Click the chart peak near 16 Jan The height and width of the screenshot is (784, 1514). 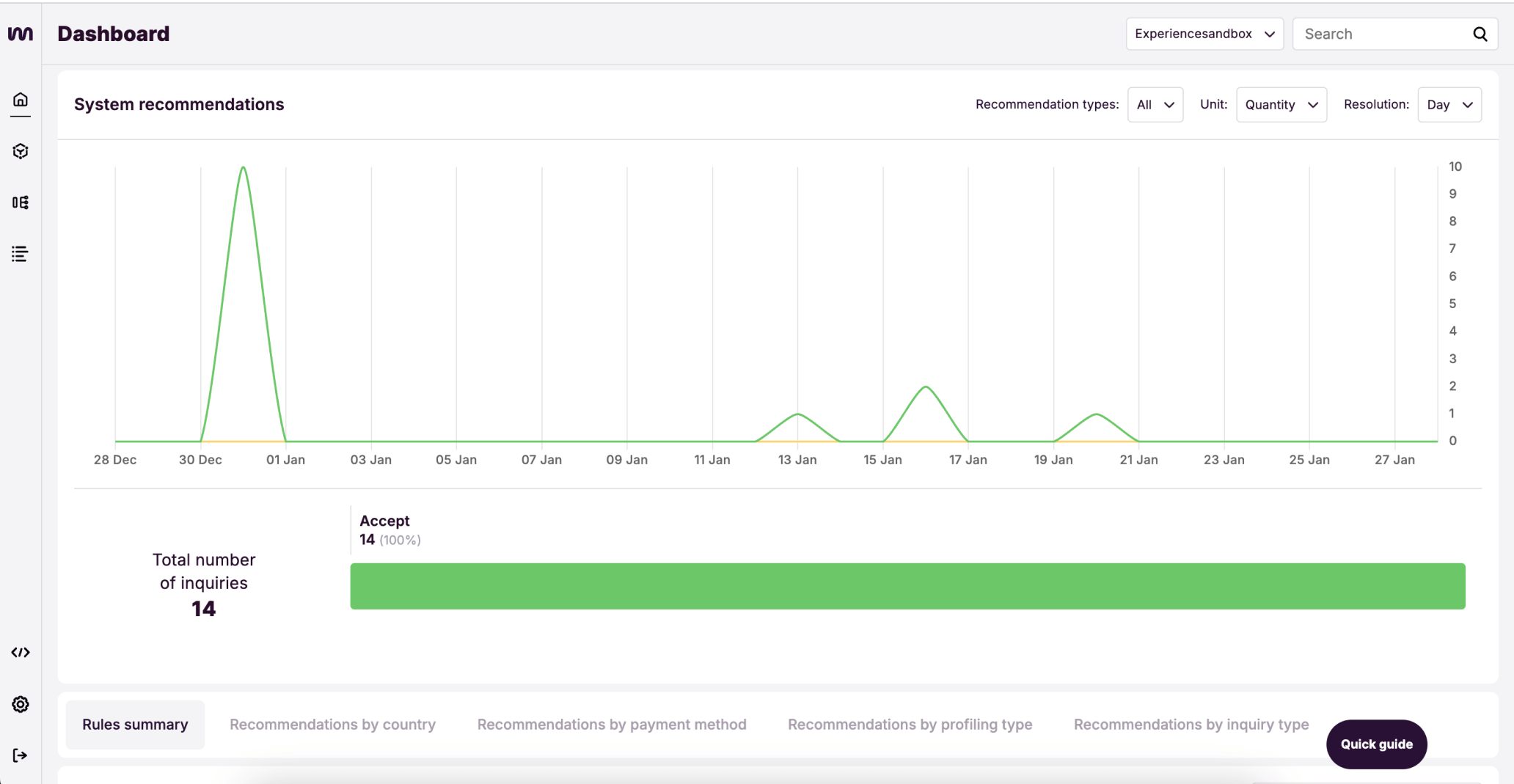point(926,387)
